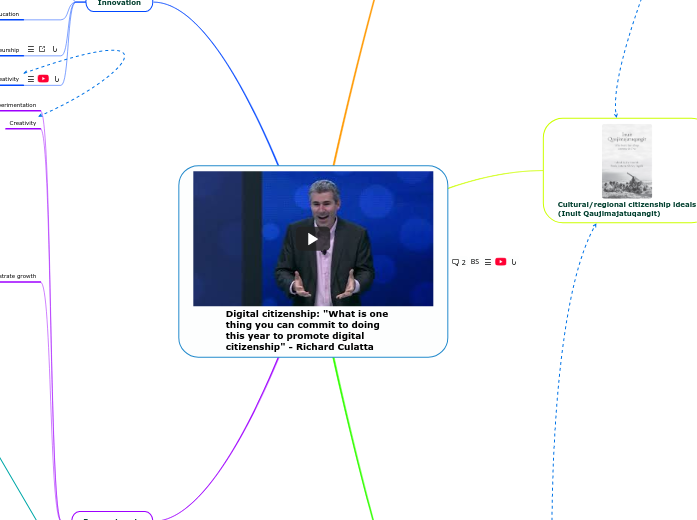The image size is (697, 520).
Task: Select the 'erimentation' subtopic
Action: click(18, 105)
